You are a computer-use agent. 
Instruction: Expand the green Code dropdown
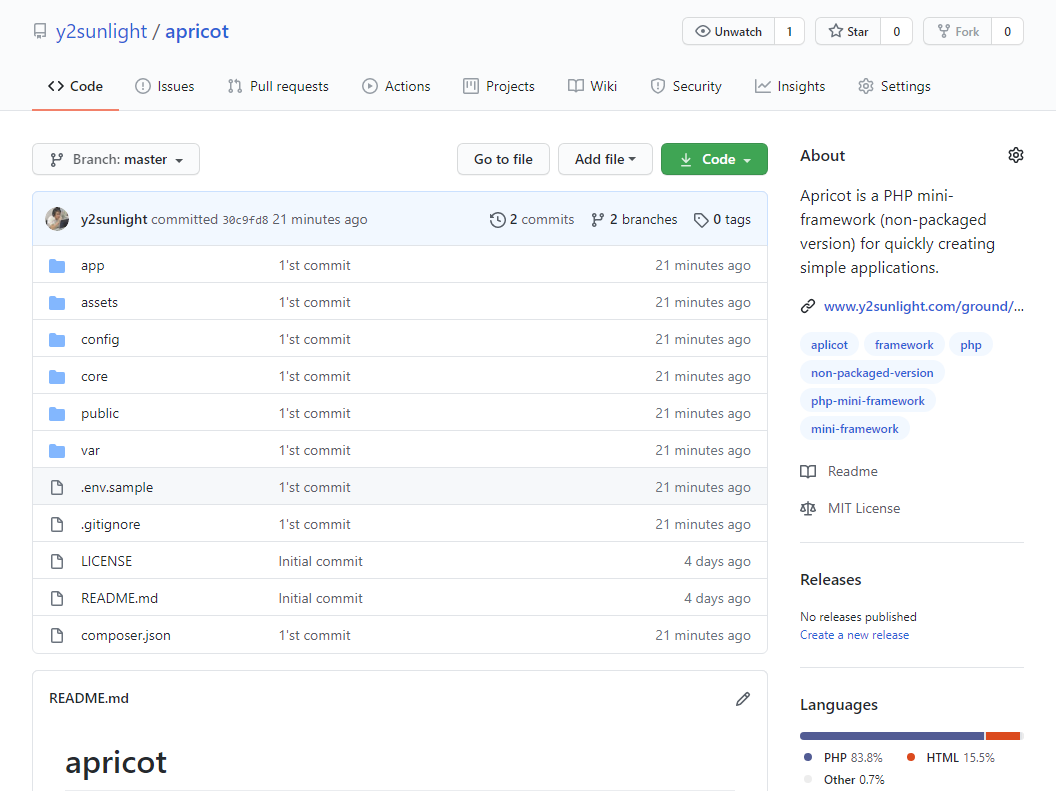coord(714,160)
